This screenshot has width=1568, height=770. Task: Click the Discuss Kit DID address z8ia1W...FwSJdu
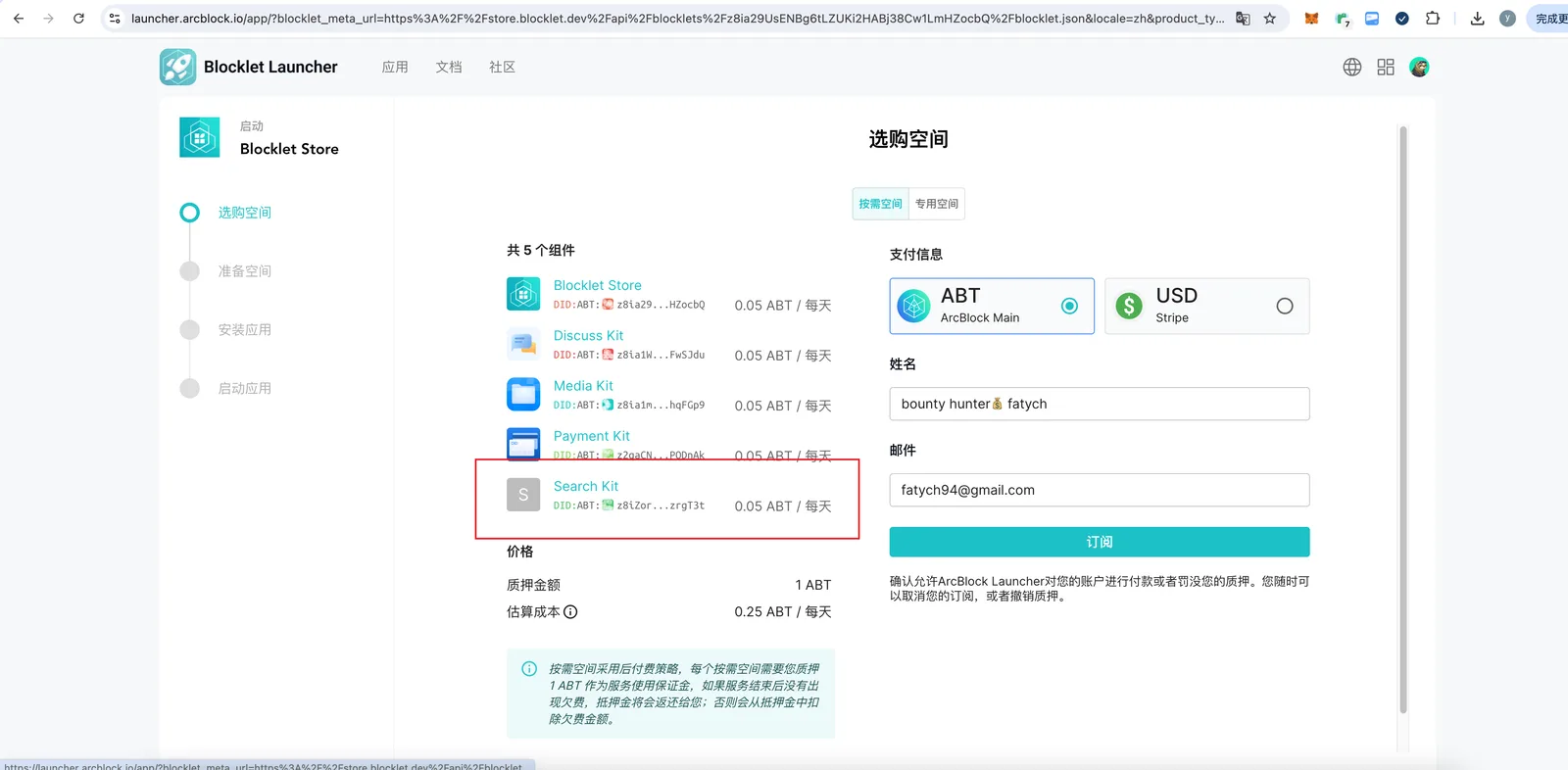coord(661,355)
